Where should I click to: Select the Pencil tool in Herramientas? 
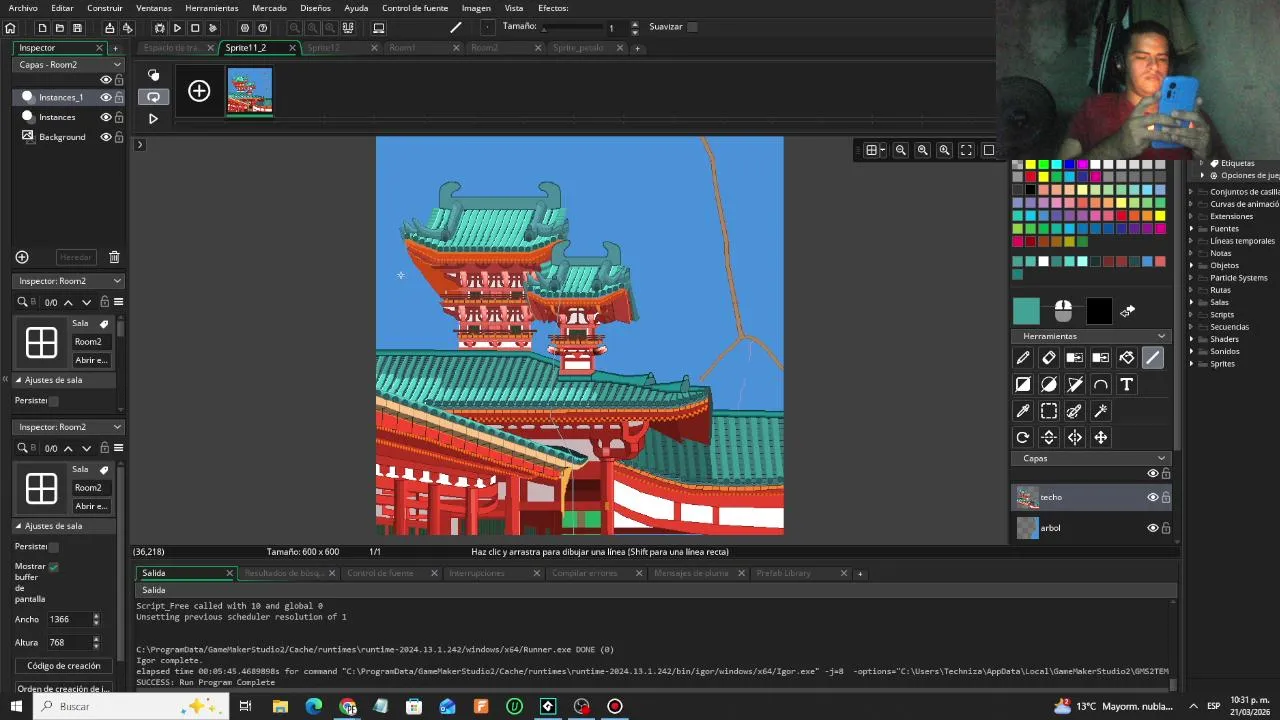tap(1023, 358)
